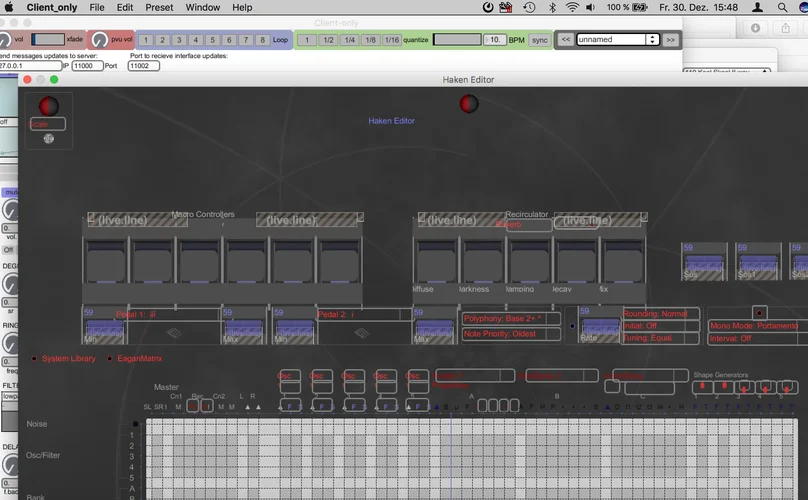This screenshot has width=808, height=500.
Task: Click the Bluetooth icon in menu bar
Action: [551, 7]
